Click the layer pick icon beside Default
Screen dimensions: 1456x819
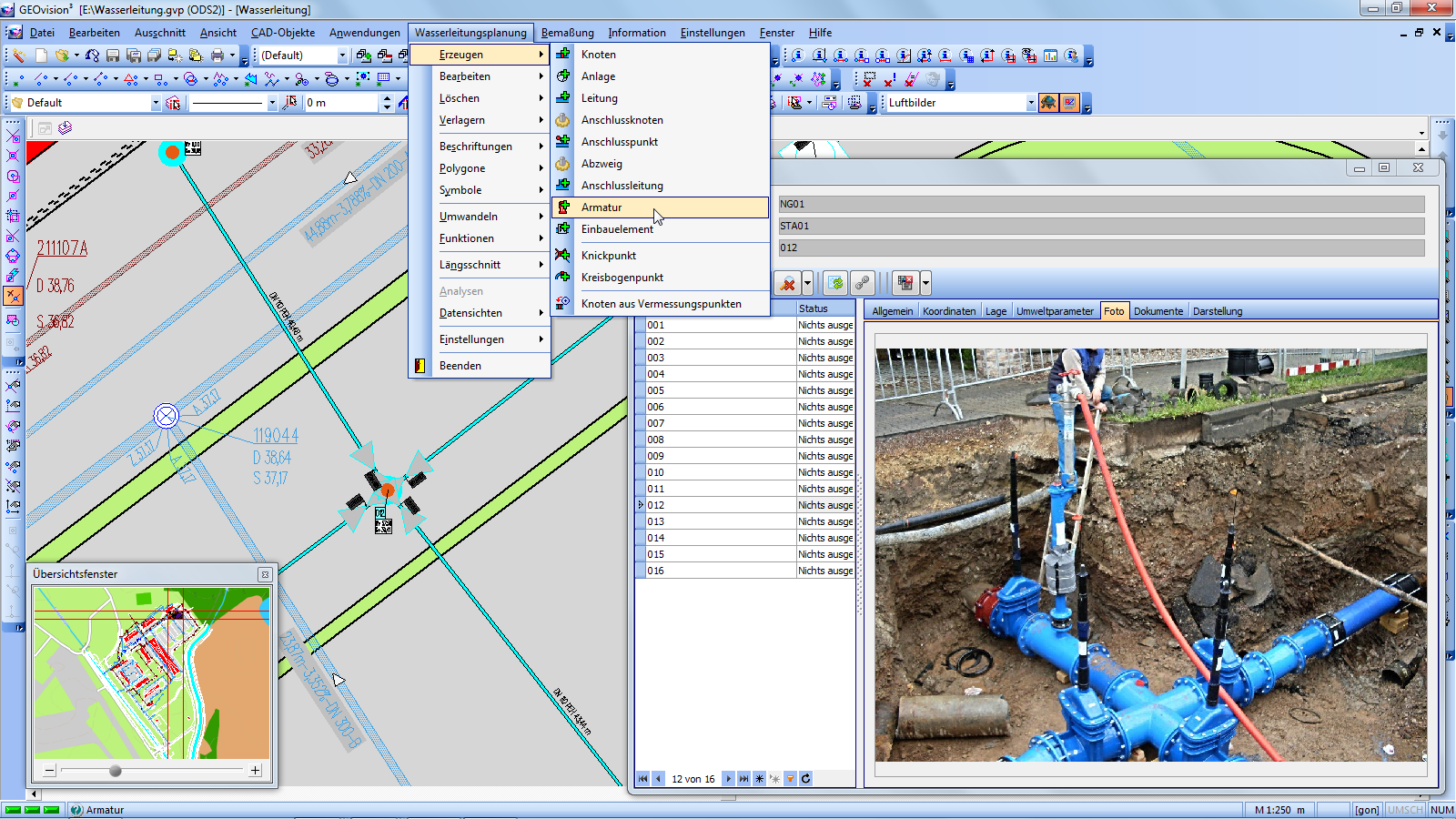click(173, 103)
